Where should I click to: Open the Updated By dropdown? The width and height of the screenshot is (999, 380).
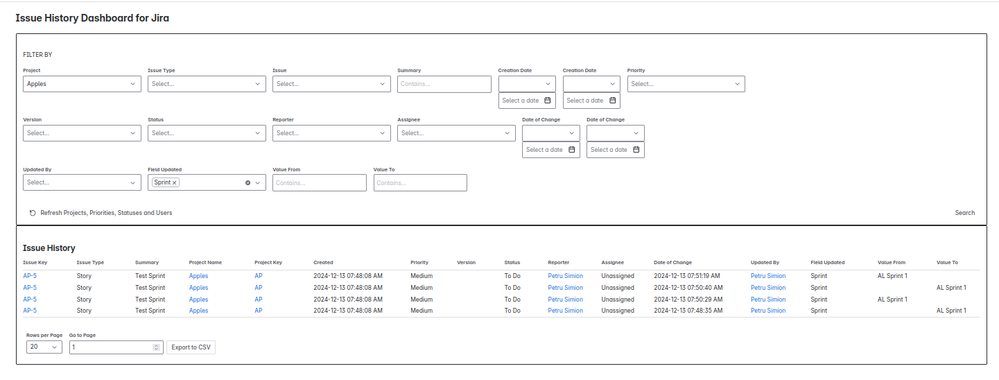(x=81, y=182)
